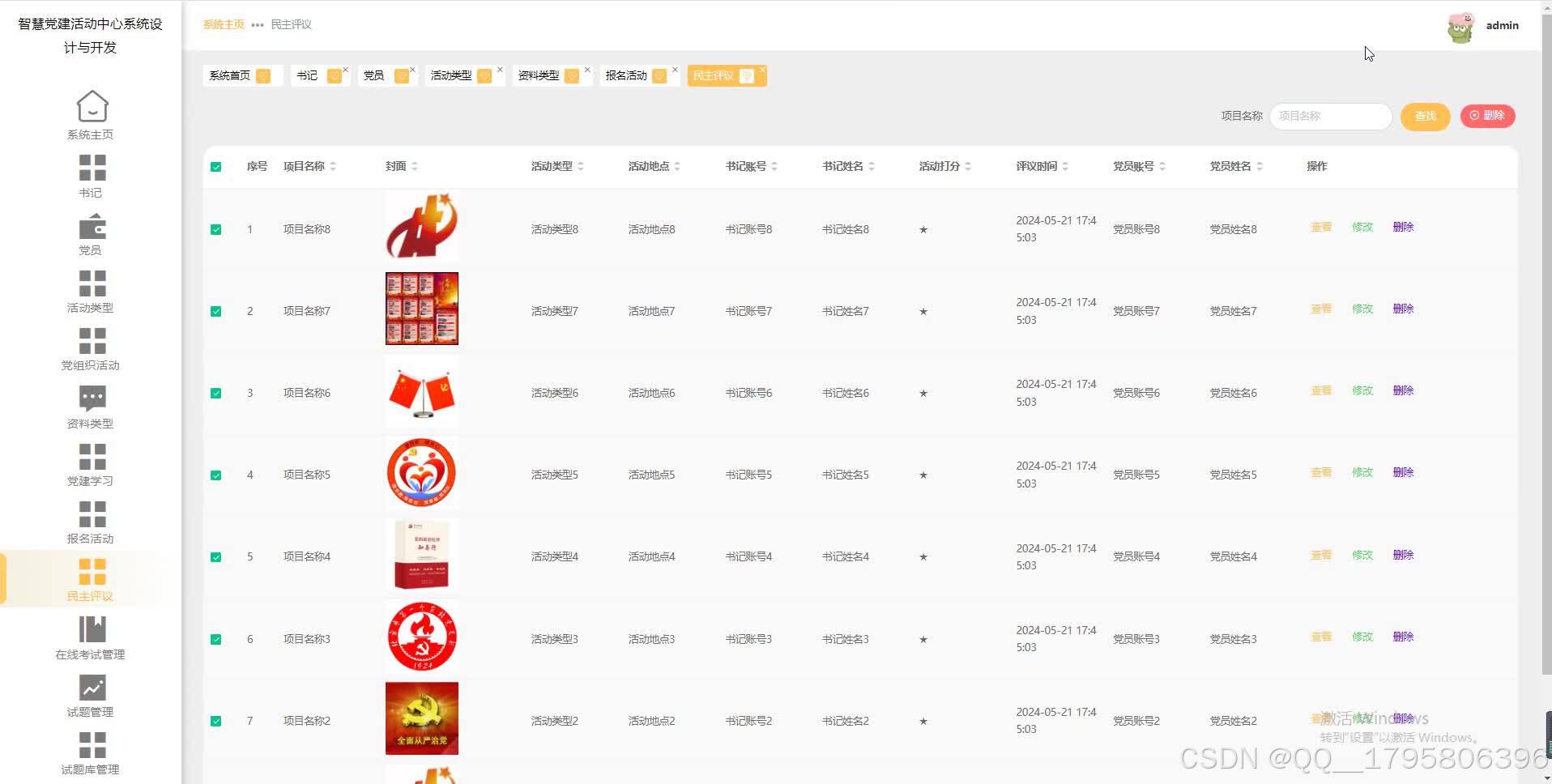Click the 查找 search button
This screenshot has width=1552, height=784.
point(1426,117)
